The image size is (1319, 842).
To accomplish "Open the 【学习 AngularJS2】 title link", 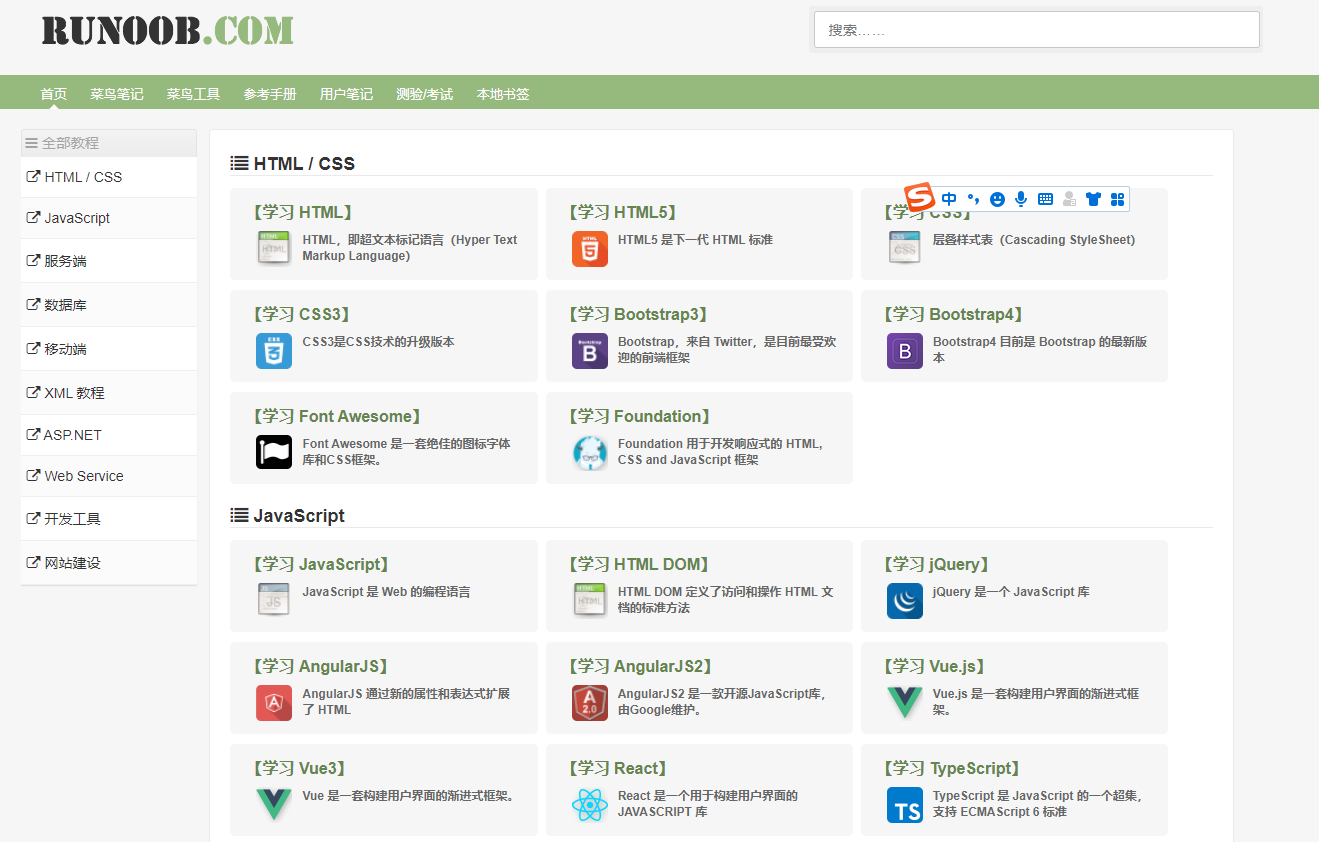I will [639, 666].
